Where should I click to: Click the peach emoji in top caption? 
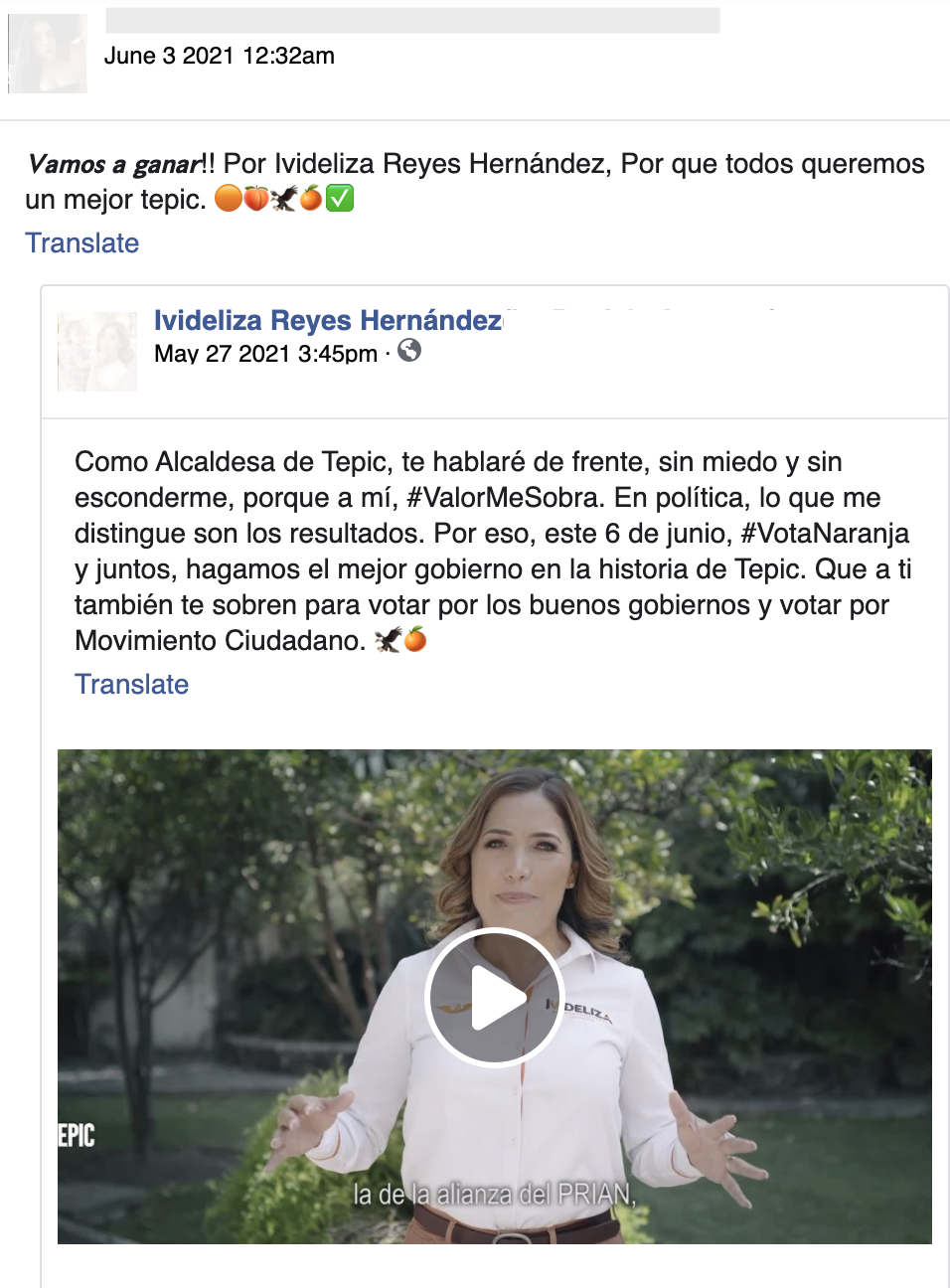pos(256,199)
